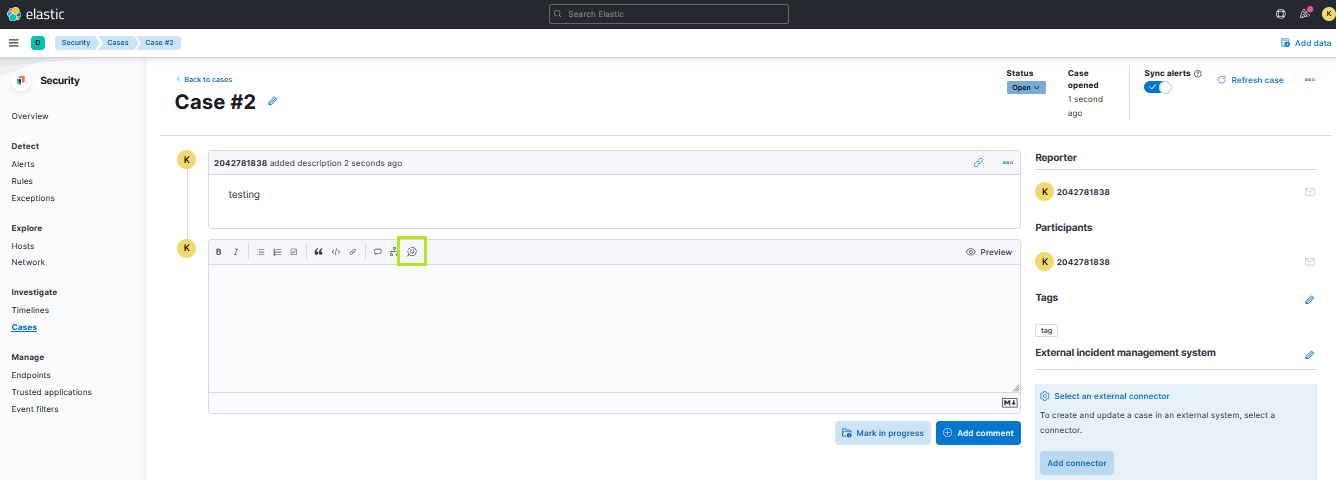Image resolution: width=1336 pixels, height=480 pixels.
Task: Click Add comment button
Action: click(978, 433)
